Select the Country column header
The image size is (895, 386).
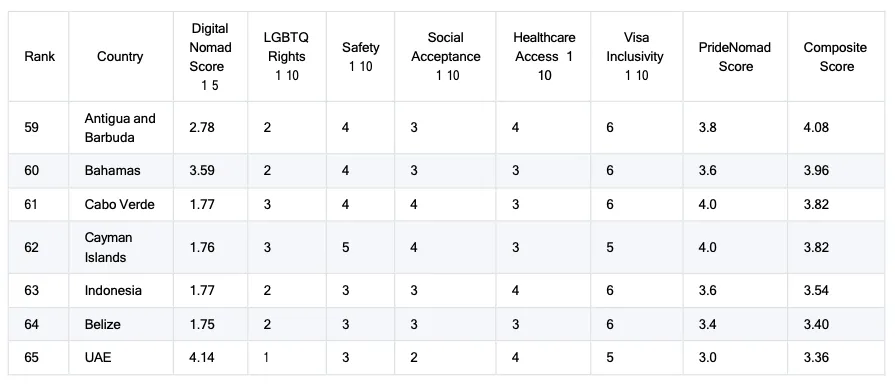click(x=120, y=57)
